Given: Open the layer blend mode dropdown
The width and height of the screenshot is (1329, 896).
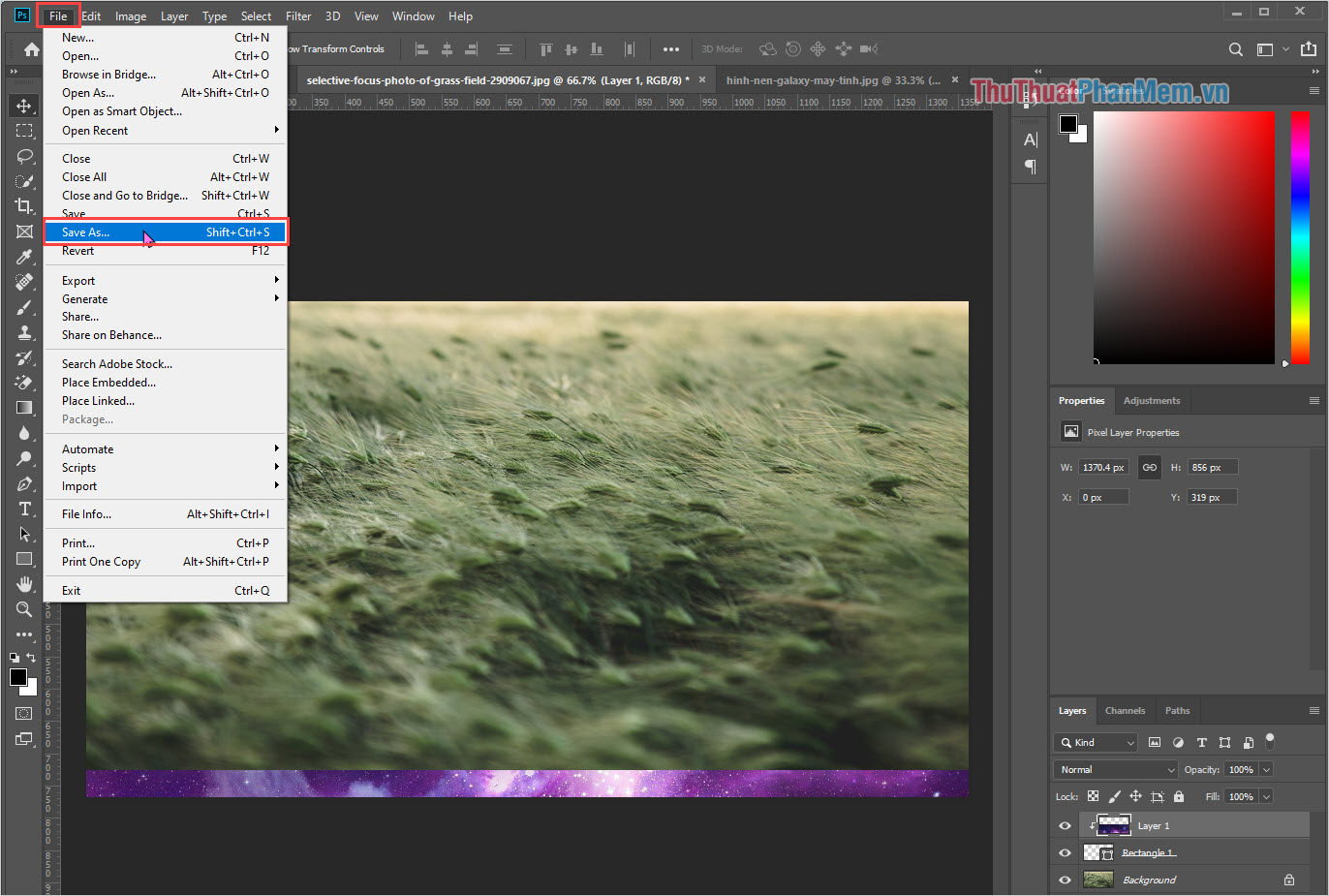Looking at the screenshot, I should point(1115,768).
